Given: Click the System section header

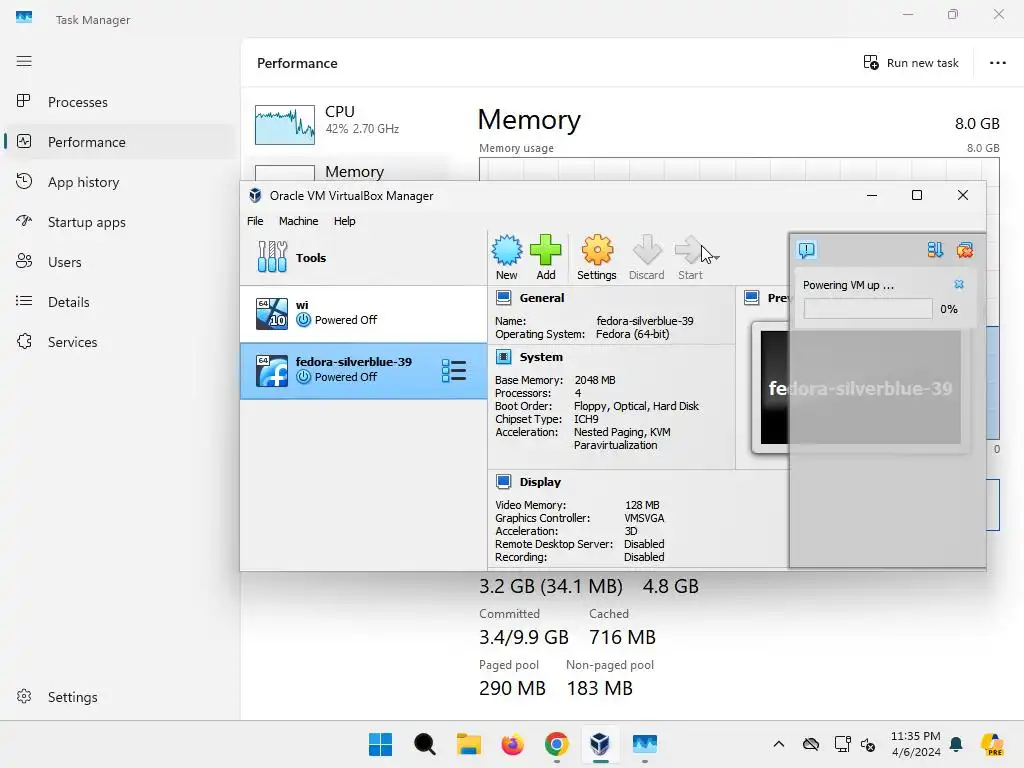Looking at the screenshot, I should tap(541, 357).
